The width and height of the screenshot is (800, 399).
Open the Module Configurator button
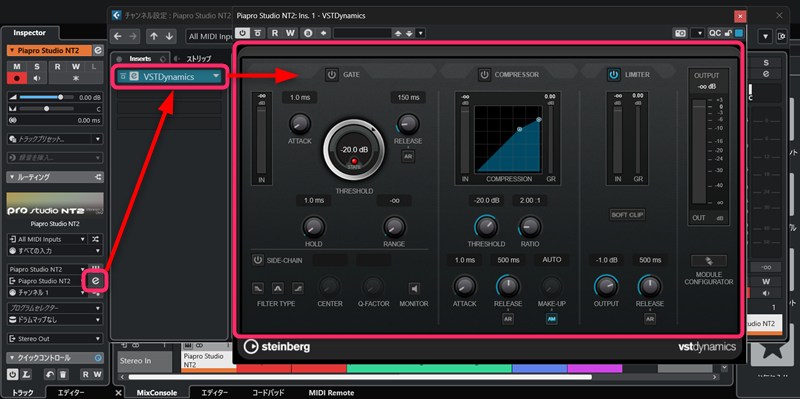(x=709, y=261)
